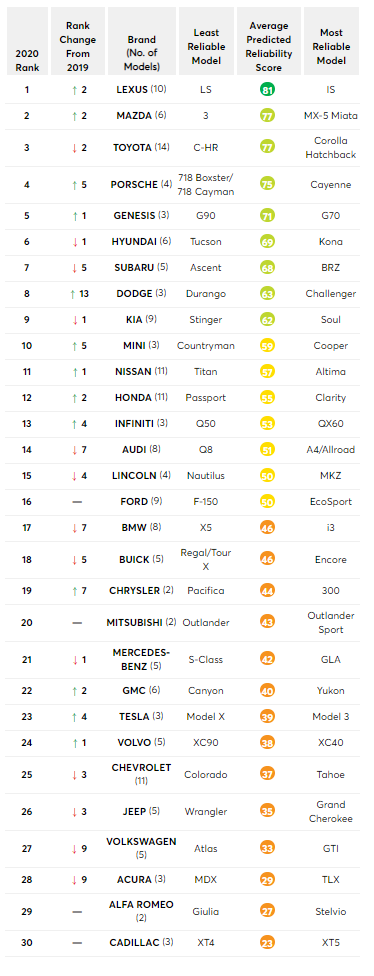Click Average Predicted Reliability Score header
Viewport: 374px width, 976px height.
coord(268,47)
